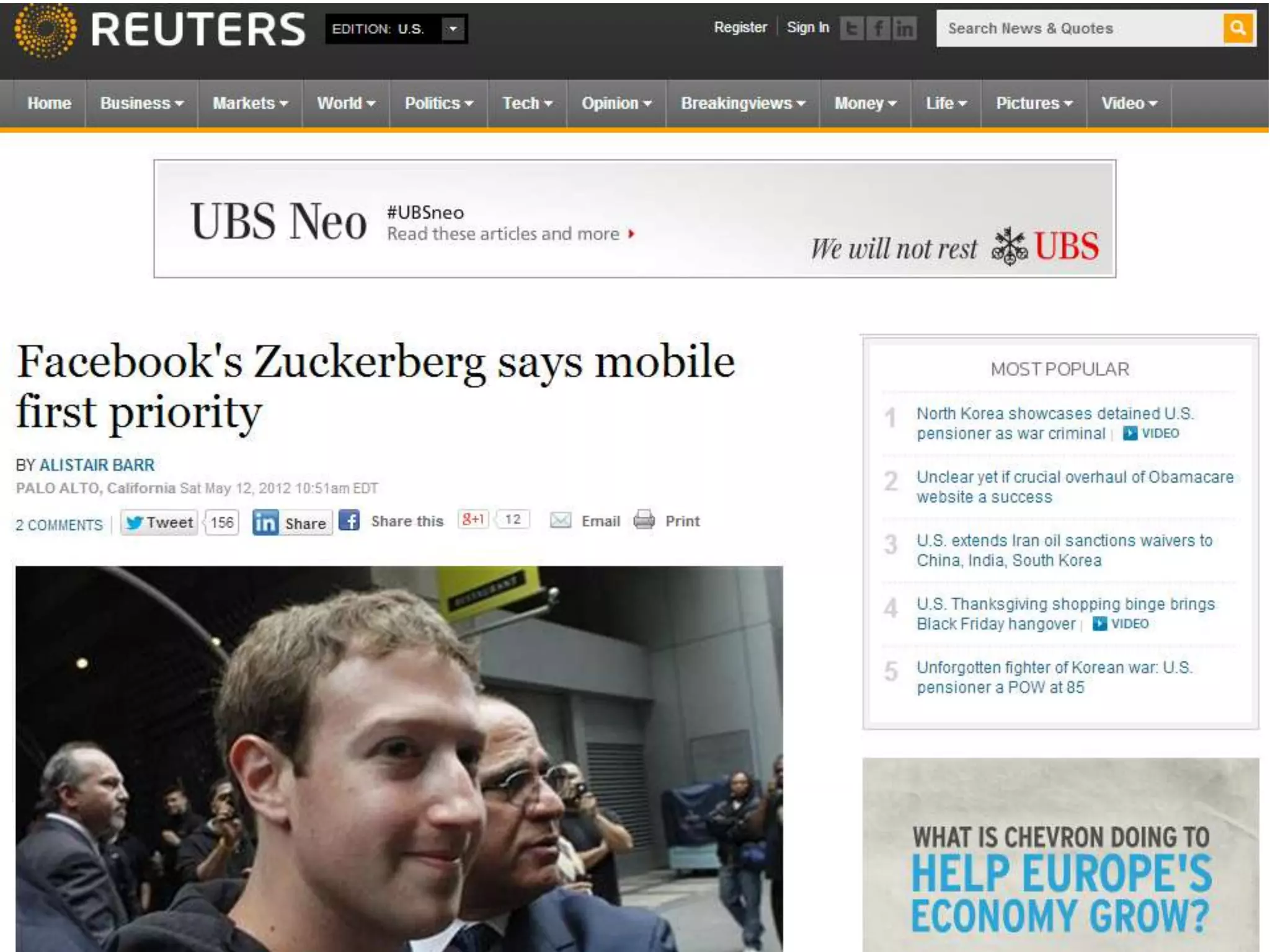The image size is (1270, 952).
Task: Open Reuters Facebook icon in header
Action: tap(878, 28)
